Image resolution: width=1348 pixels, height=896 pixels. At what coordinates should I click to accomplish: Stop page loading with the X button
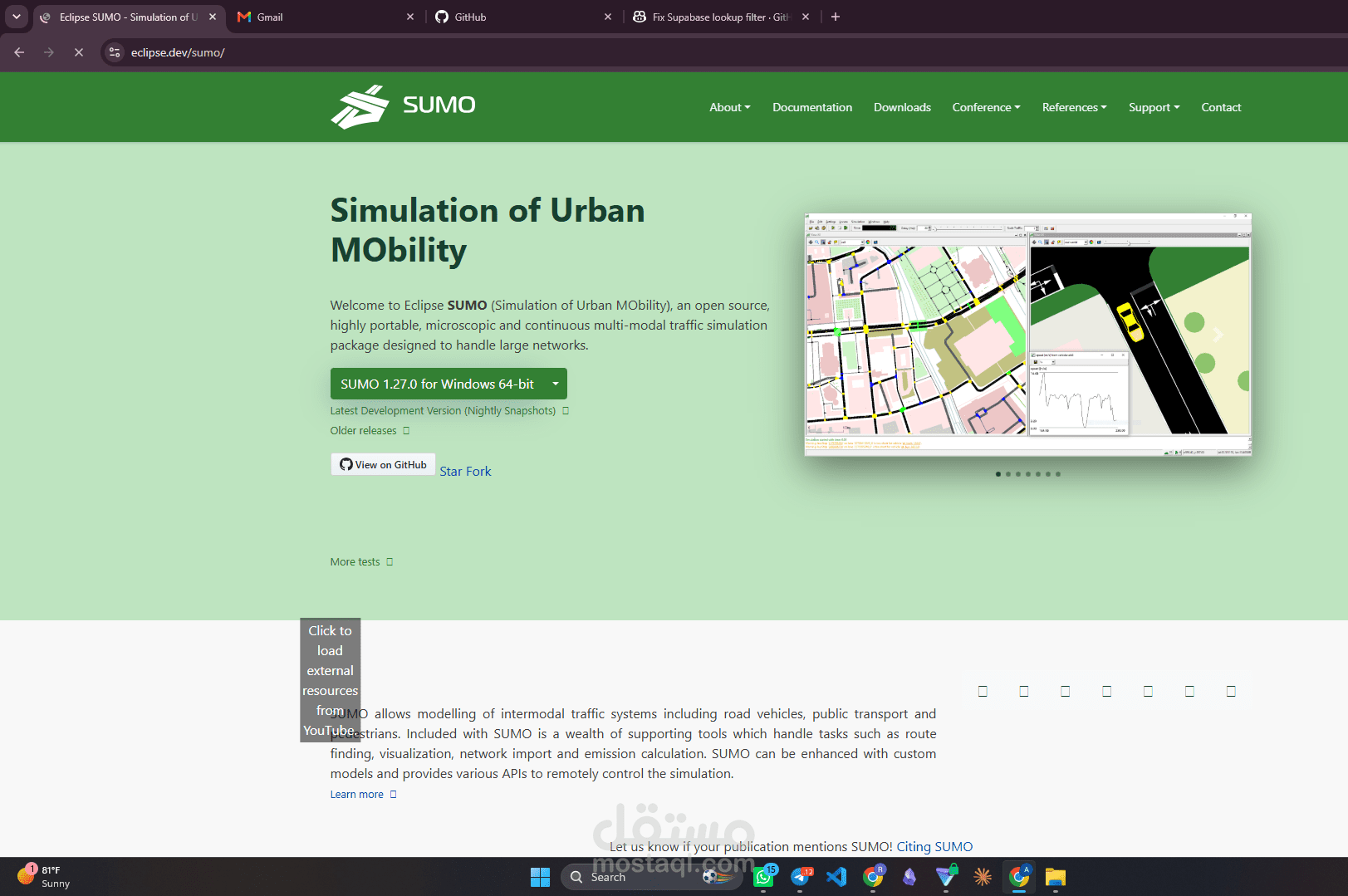(79, 52)
